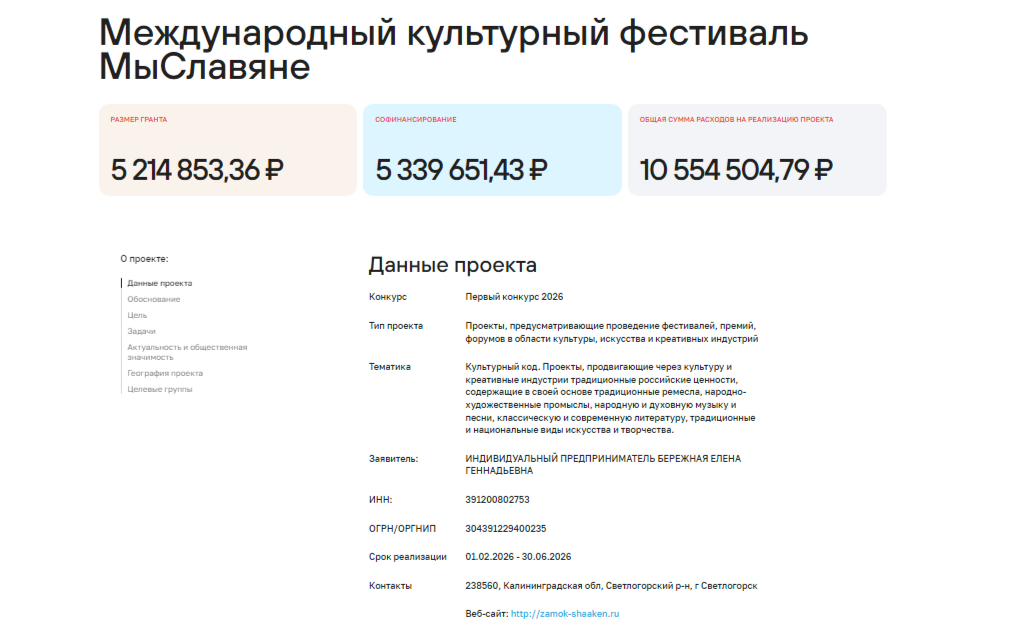Click the Софинансирование blue card
Screen dimensions: 1014x629
(491, 150)
